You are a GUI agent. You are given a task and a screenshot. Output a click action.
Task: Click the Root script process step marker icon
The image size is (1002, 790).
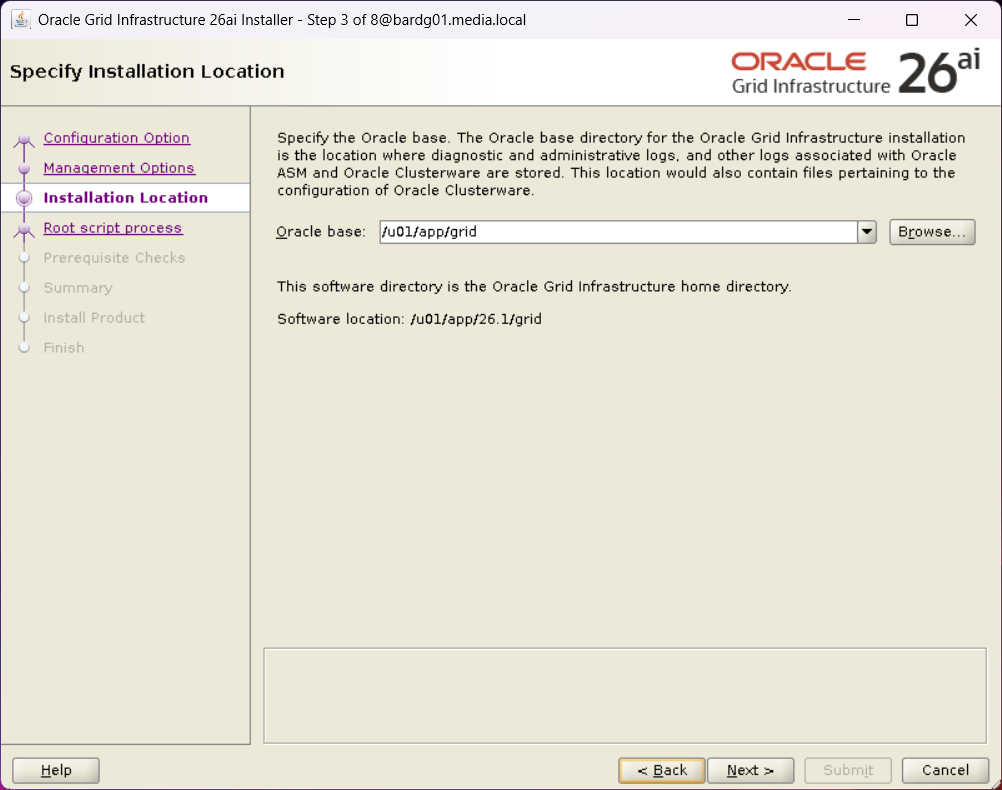(24, 229)
